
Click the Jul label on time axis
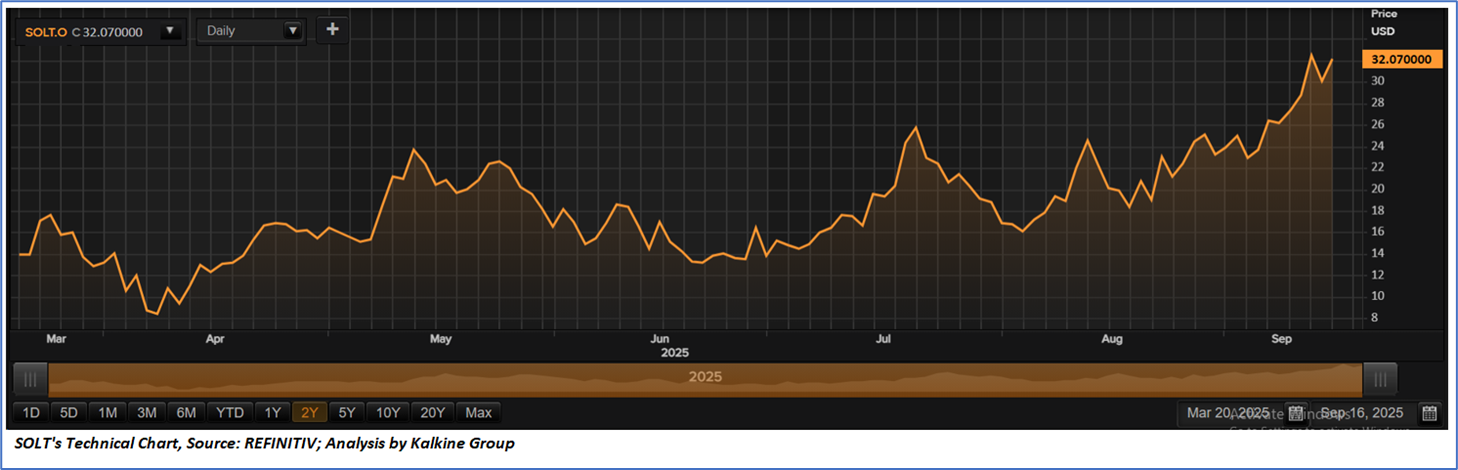pyautogui.click(x=883, y=339)
